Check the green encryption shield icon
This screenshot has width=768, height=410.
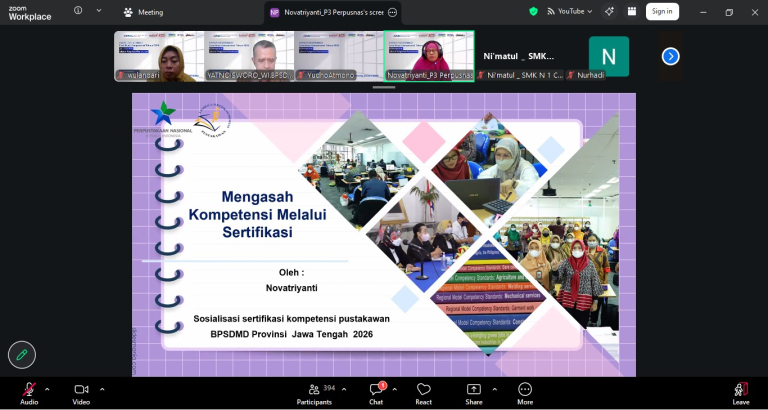533,11
